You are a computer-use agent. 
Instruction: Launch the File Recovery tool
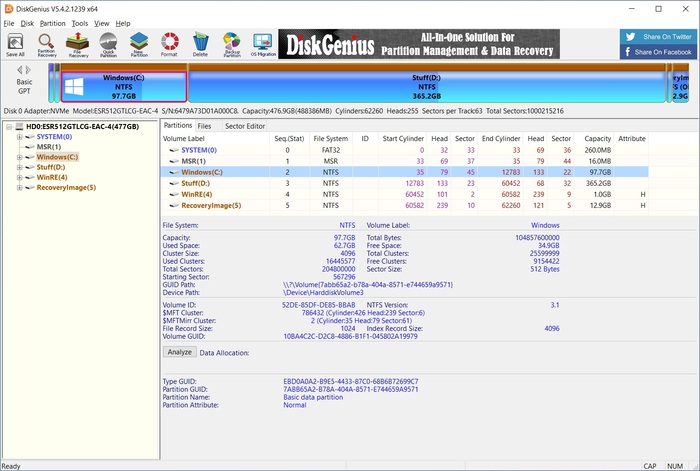78,45
